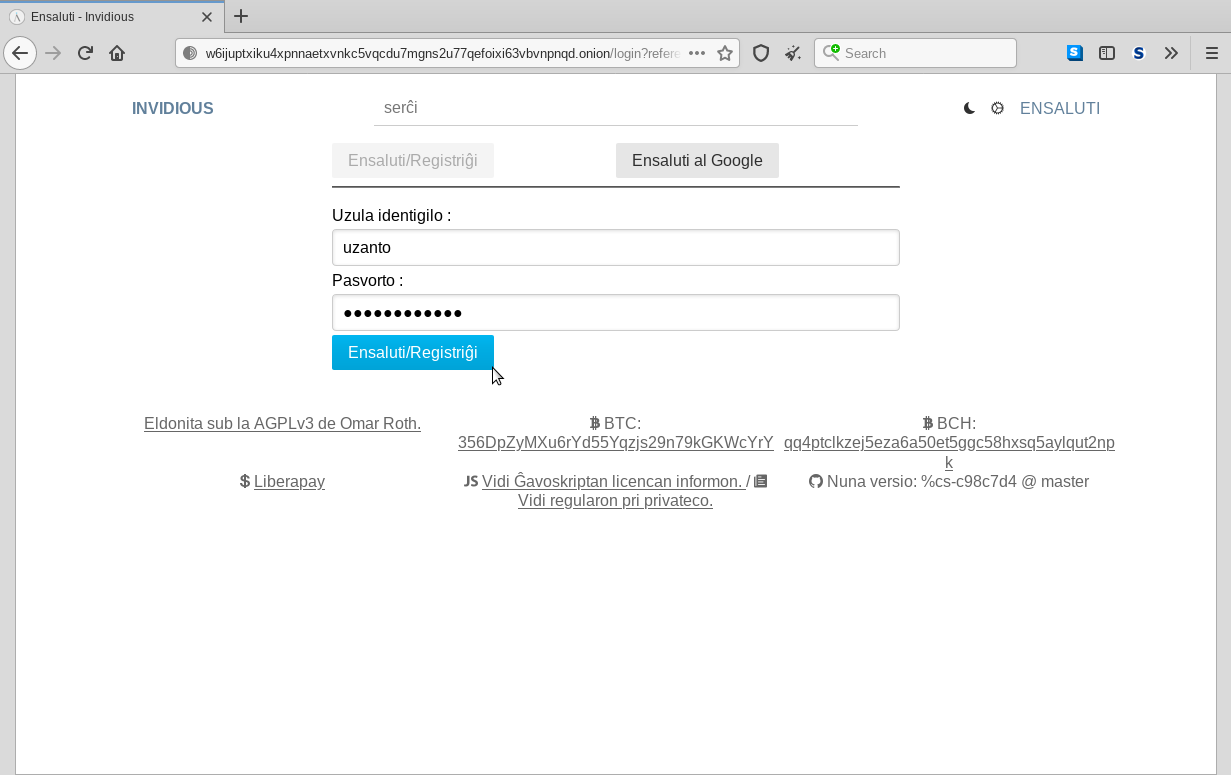Click into the Pasvorto password field
1231x775 pixels.
tap(615, 313)
